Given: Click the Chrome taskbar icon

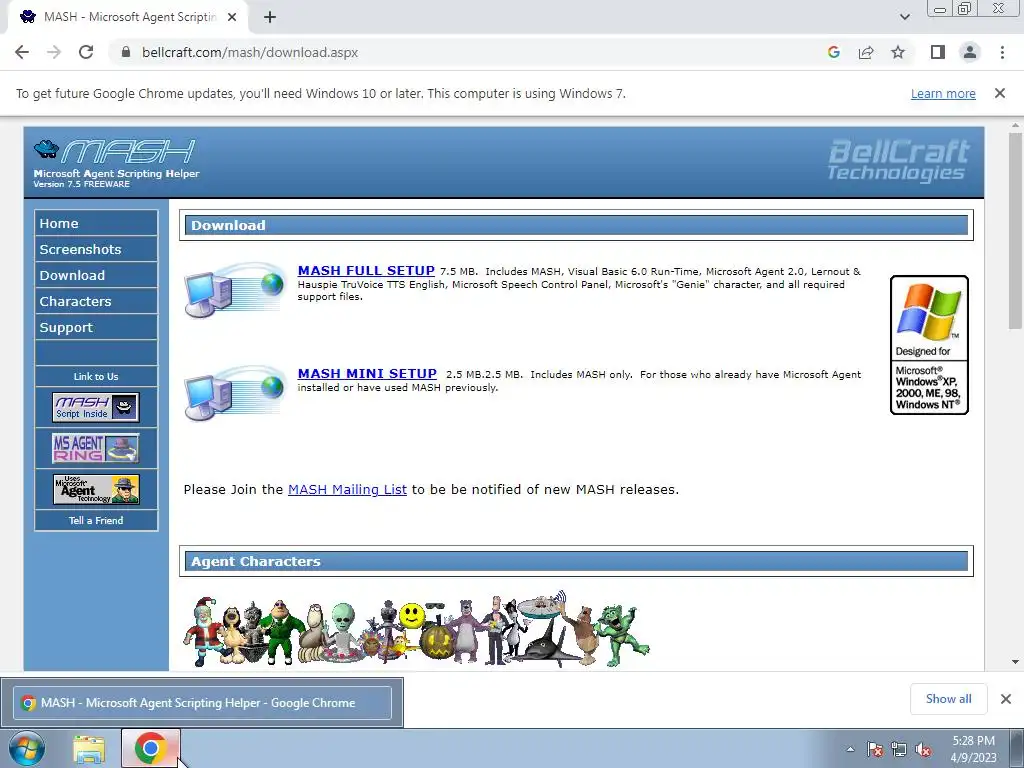Looking at the screenshot, I should pos(151,748).
